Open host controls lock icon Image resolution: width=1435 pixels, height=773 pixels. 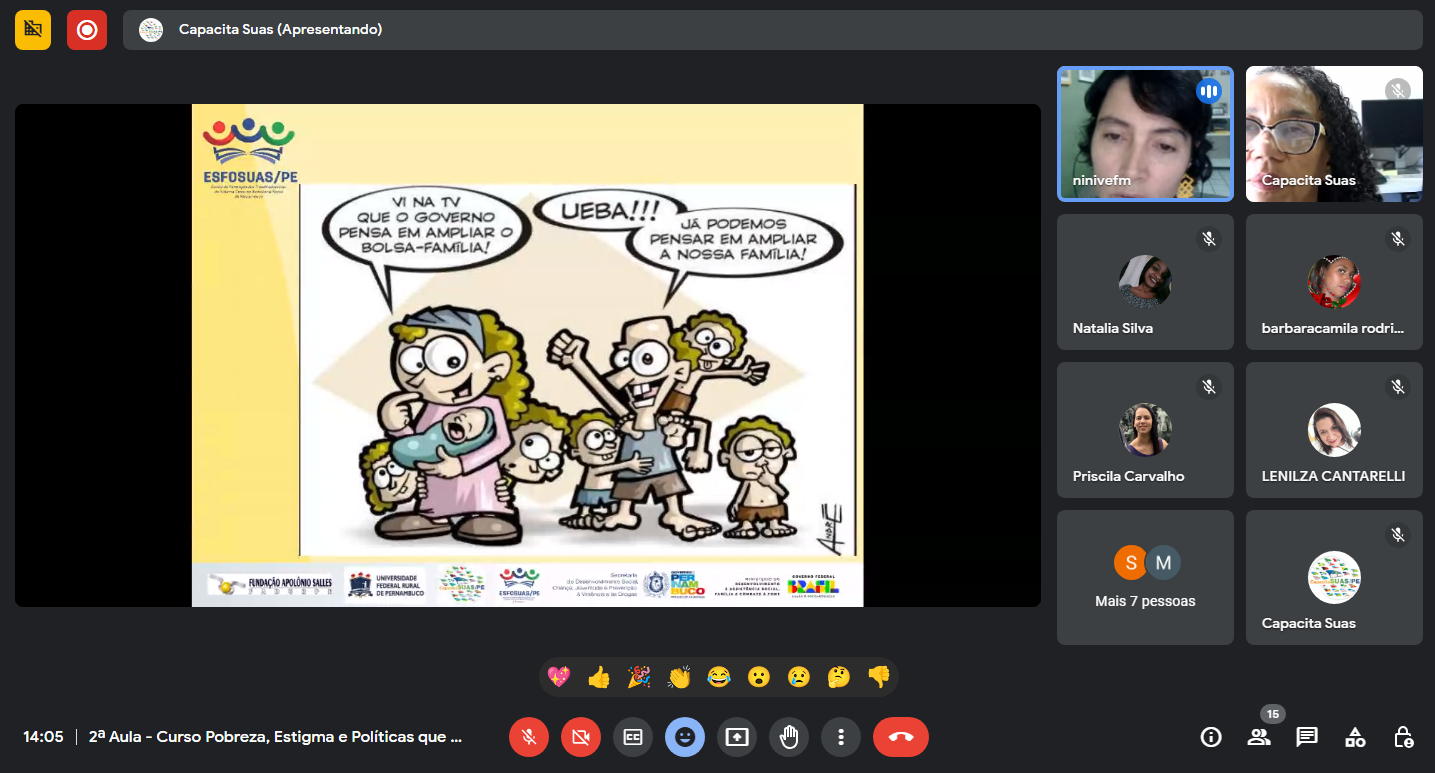click(1403, 738)
